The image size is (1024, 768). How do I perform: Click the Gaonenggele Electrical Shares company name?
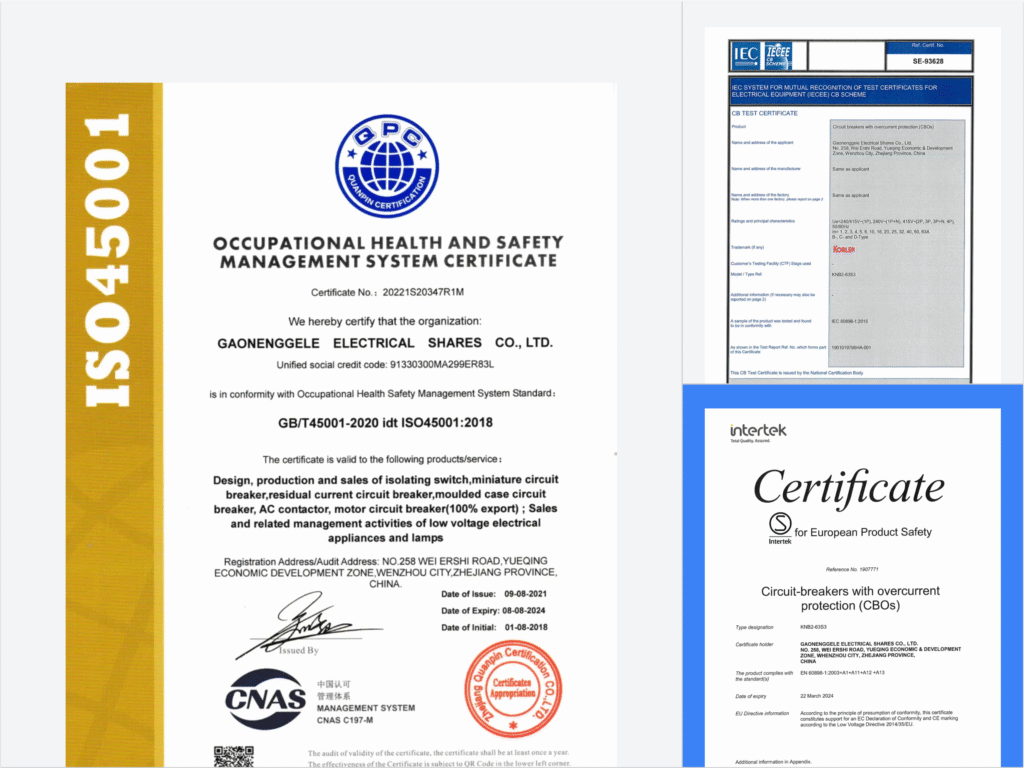click(x=385, y=343)
